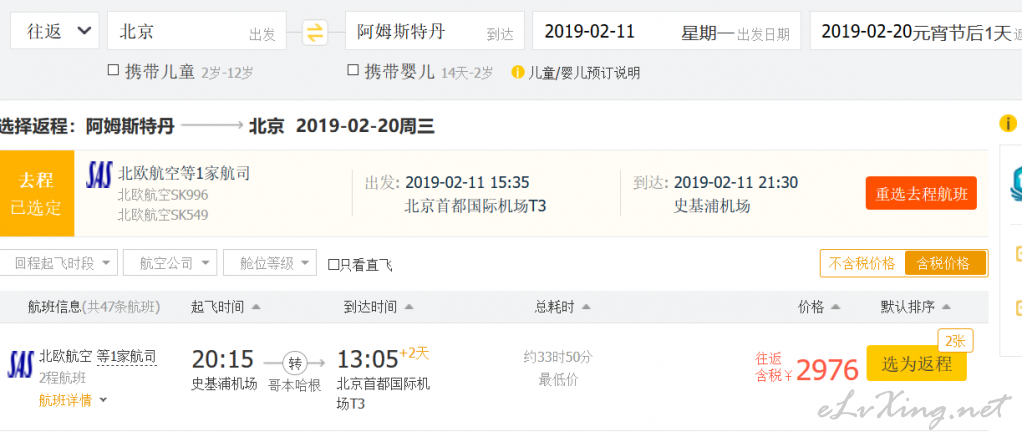Open 往返 trip type dropdown
The height and width of the screenshot is (442, 1022).
pyautogui.click(x=55, y=31)
